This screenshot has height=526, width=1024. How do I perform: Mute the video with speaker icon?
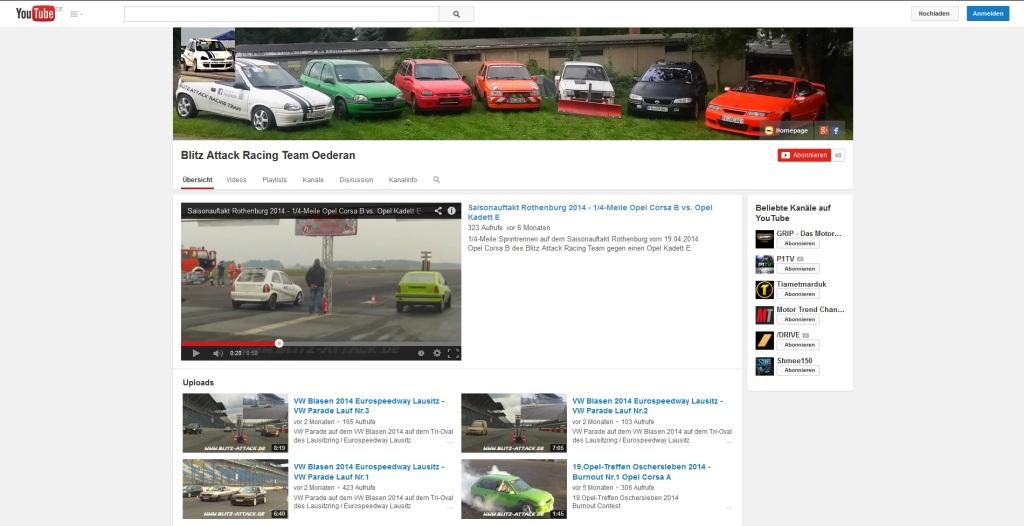tap(217, 353)
